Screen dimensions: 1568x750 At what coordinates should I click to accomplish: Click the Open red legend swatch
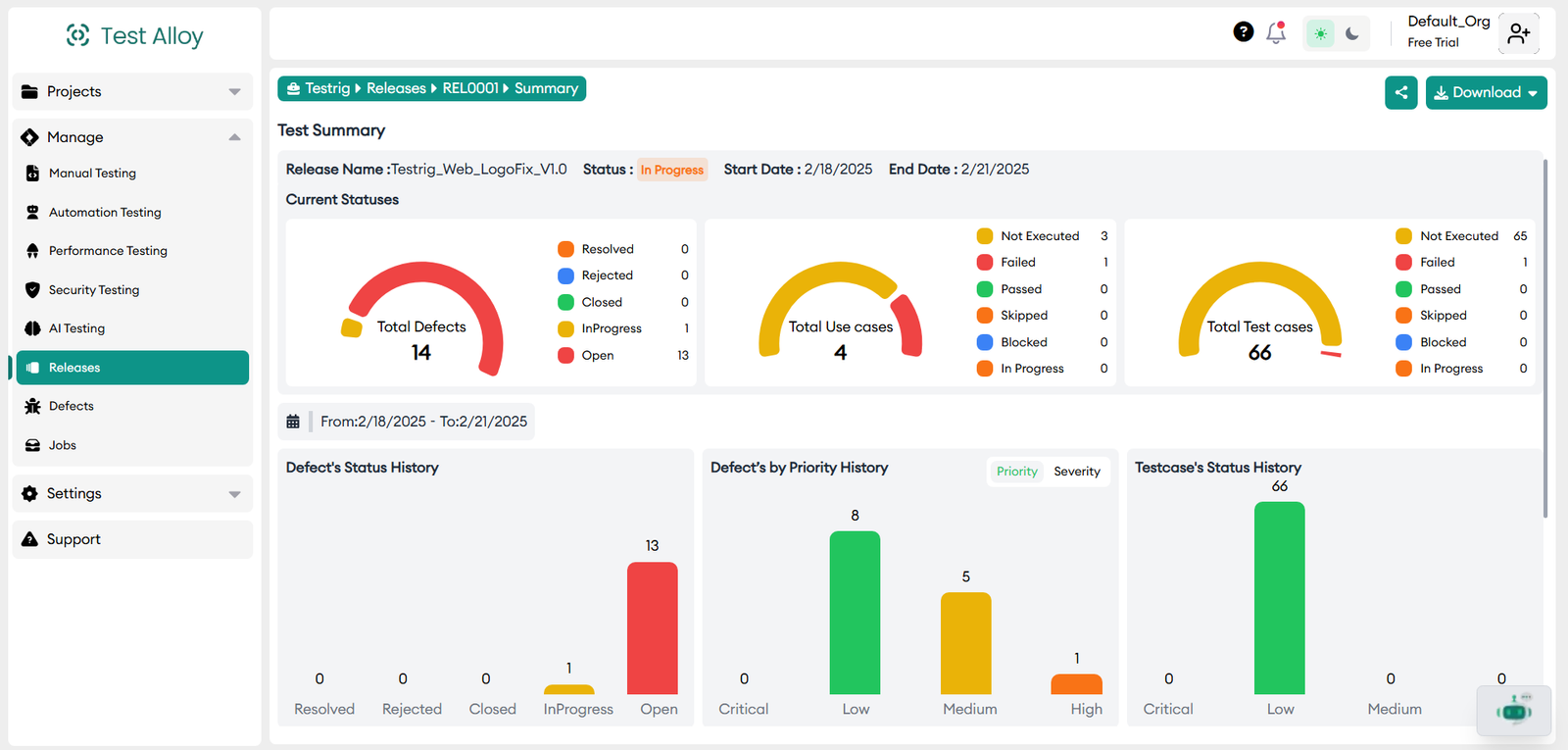tap(565, 355)
